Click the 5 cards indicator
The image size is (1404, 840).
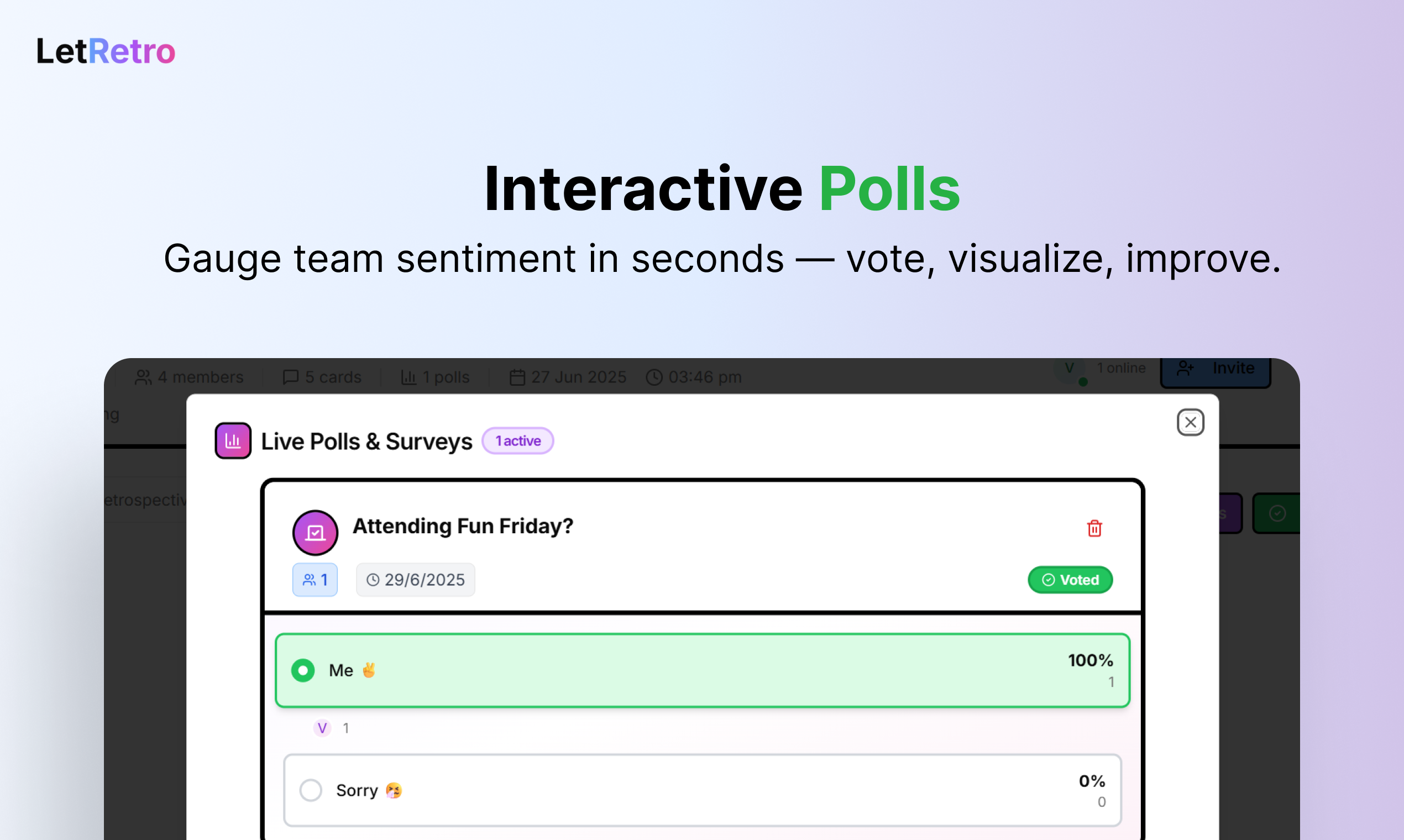point(322,377)
